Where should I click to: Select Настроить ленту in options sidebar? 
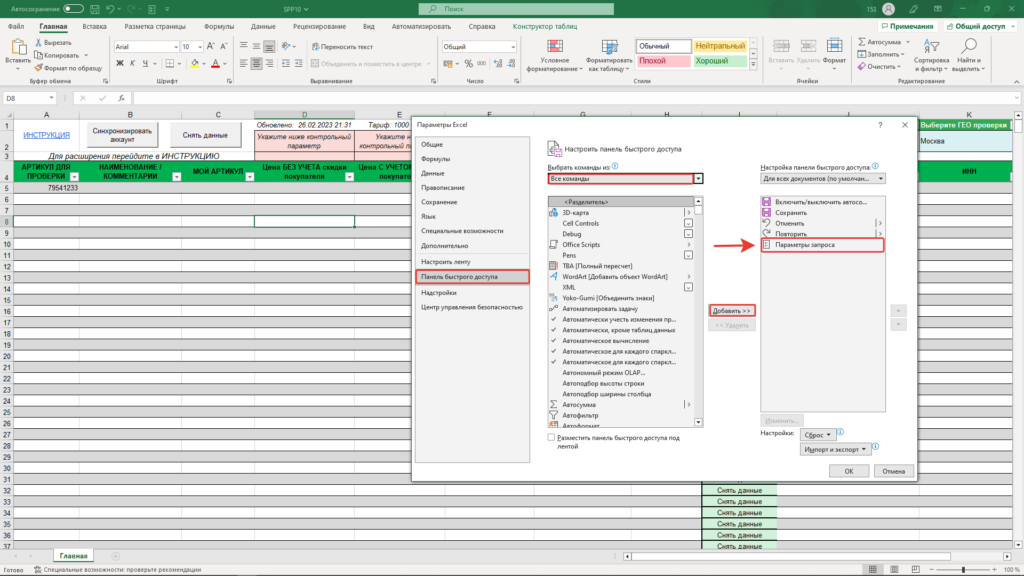[x=472, y=262]
